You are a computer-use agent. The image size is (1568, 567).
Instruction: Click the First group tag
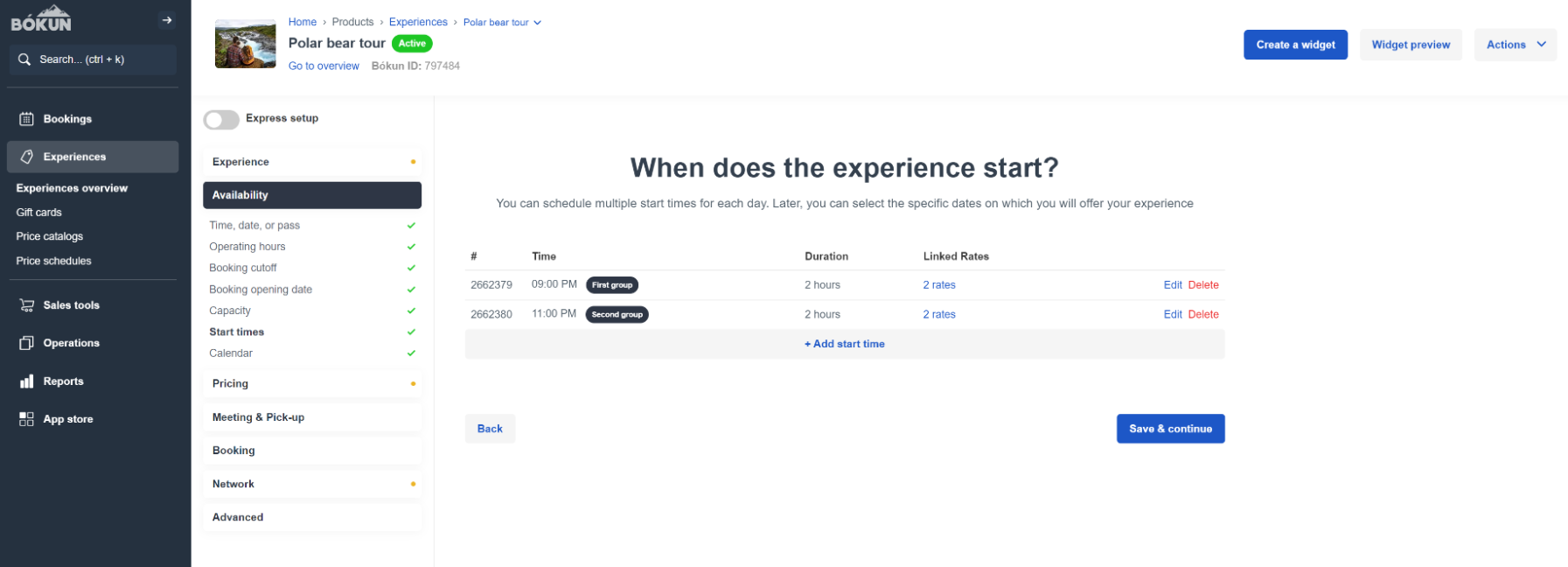click(612, 285)
